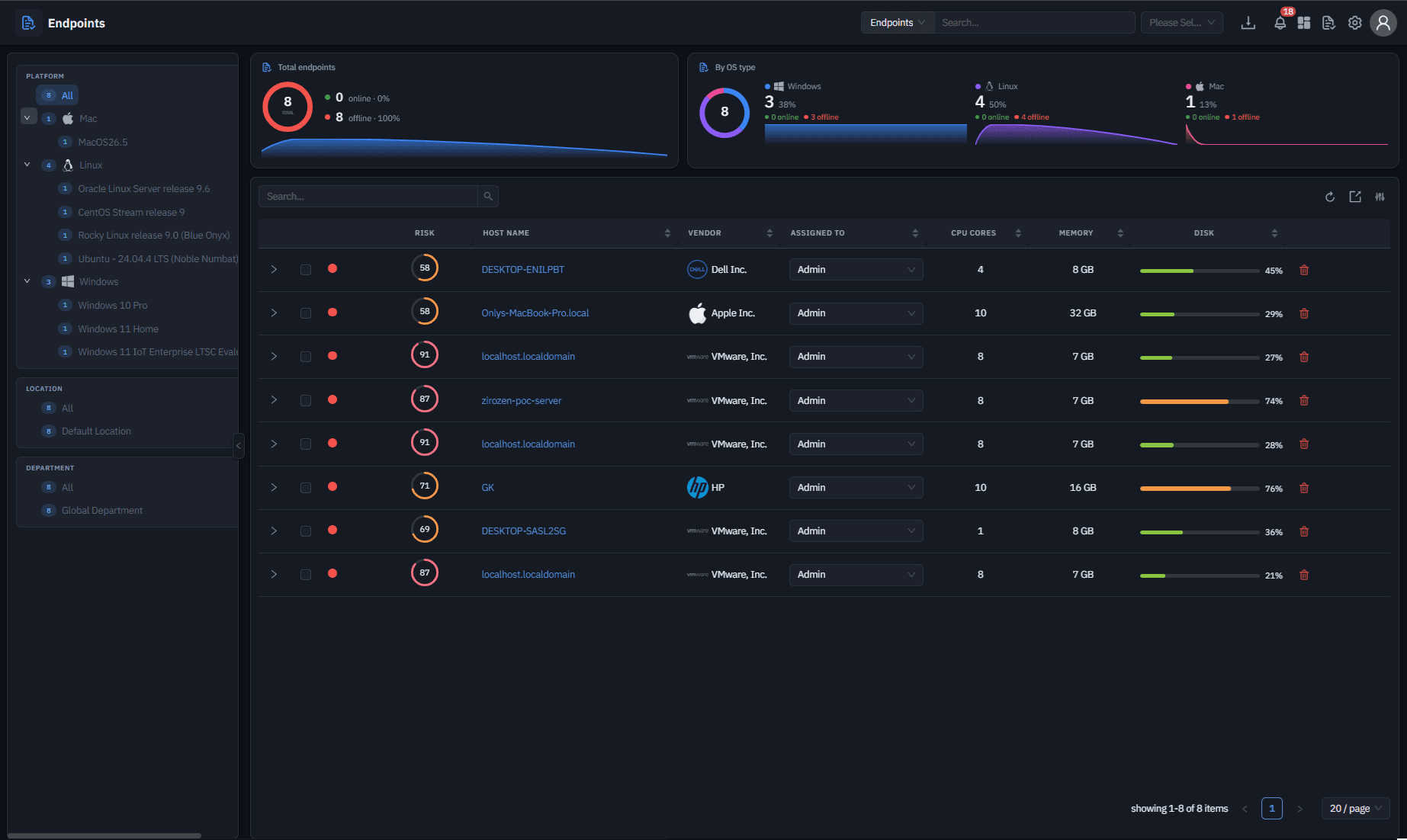Image resolution: width=1407 pixels, height=840 pixels.
Task: Click the Endpoints logo icon at top left
Action: [28, 23]
